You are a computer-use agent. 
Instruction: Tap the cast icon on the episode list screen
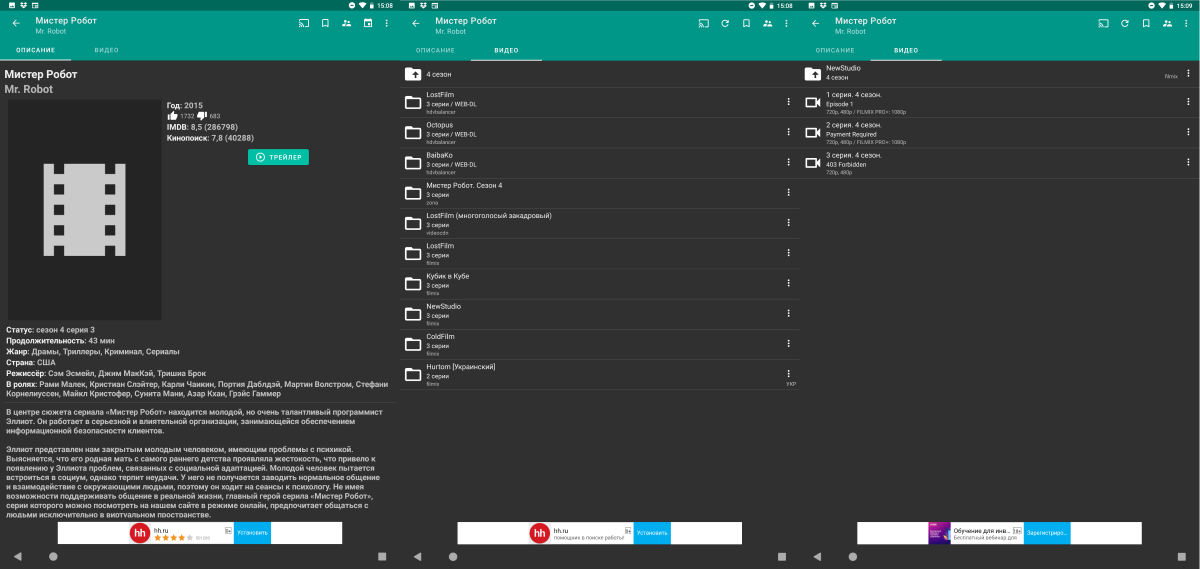(x=1104, y=23)
